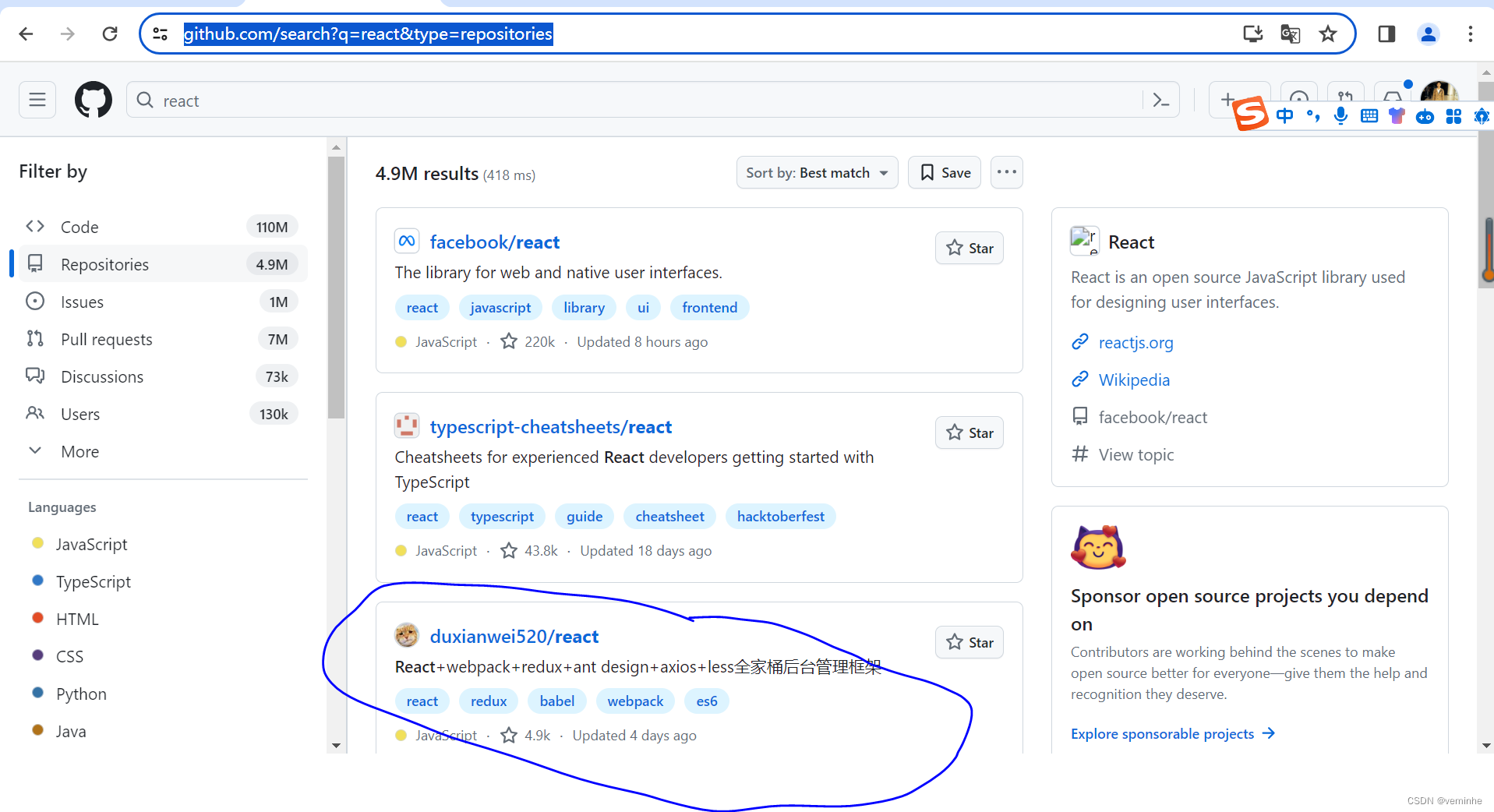Image resolution: width=1494 pixels, height=812 pixels.
Task: Open the Chrome profile avatar
Action: 1429,34
